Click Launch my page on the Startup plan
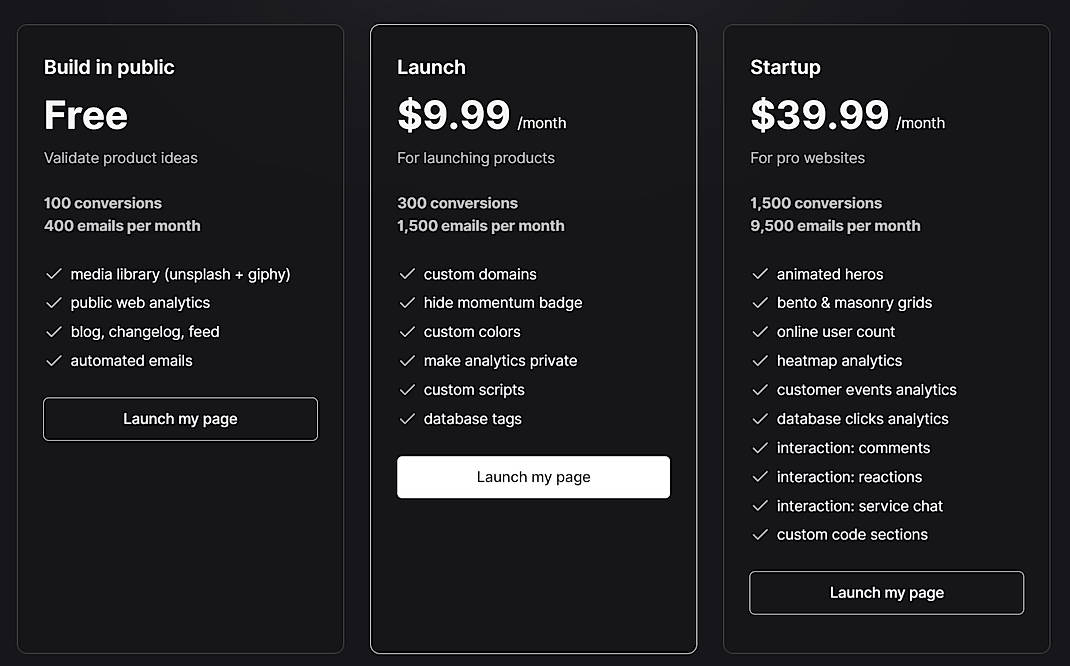 pos(886,592)
